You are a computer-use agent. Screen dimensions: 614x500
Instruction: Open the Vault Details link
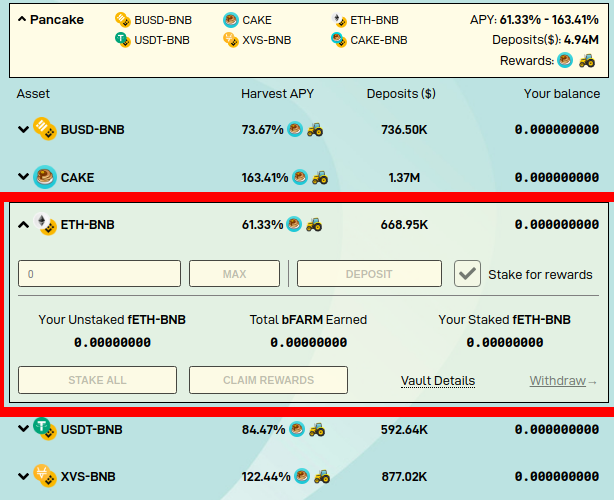[x=438, y=381]
